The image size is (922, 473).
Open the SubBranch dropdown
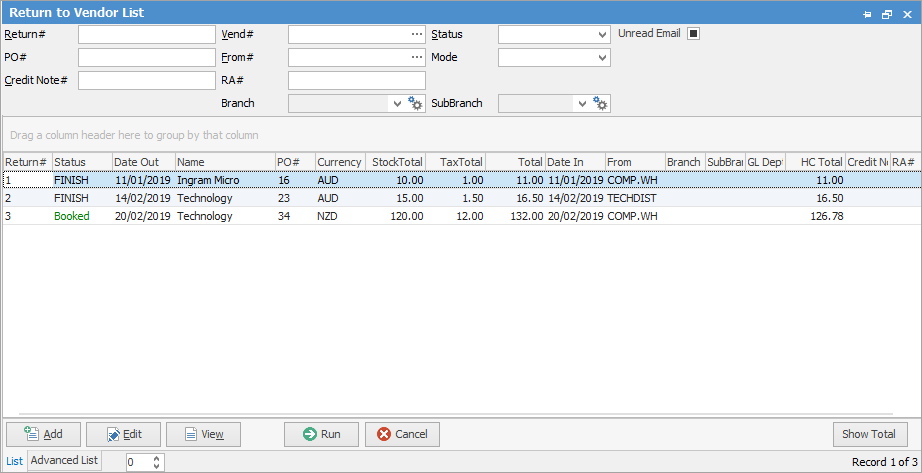click(582, 104)
